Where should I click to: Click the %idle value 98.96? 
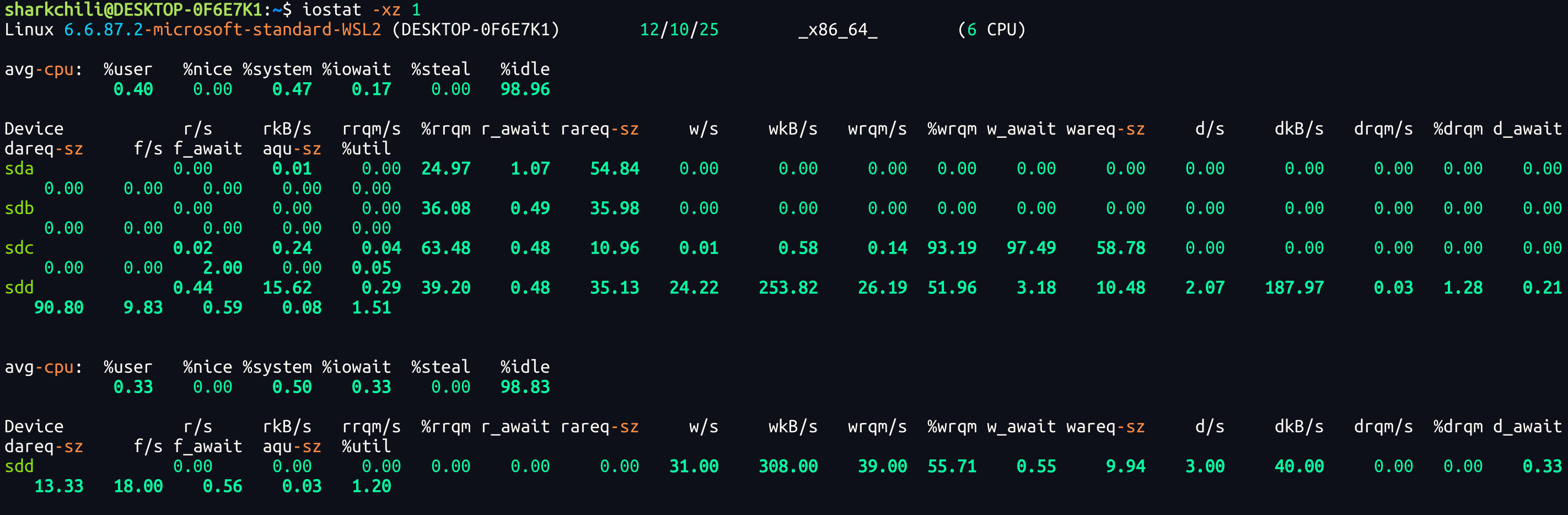[525, 89]
